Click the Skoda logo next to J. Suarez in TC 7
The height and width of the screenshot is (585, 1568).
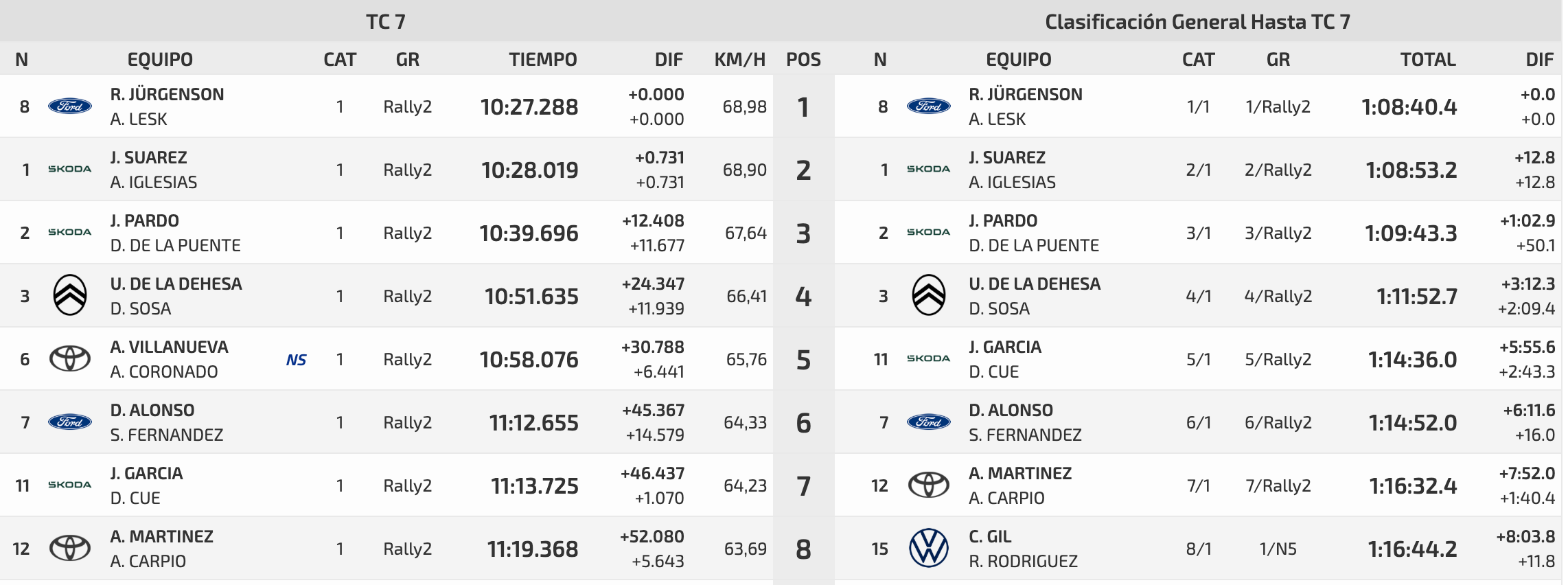coord(70,169)
